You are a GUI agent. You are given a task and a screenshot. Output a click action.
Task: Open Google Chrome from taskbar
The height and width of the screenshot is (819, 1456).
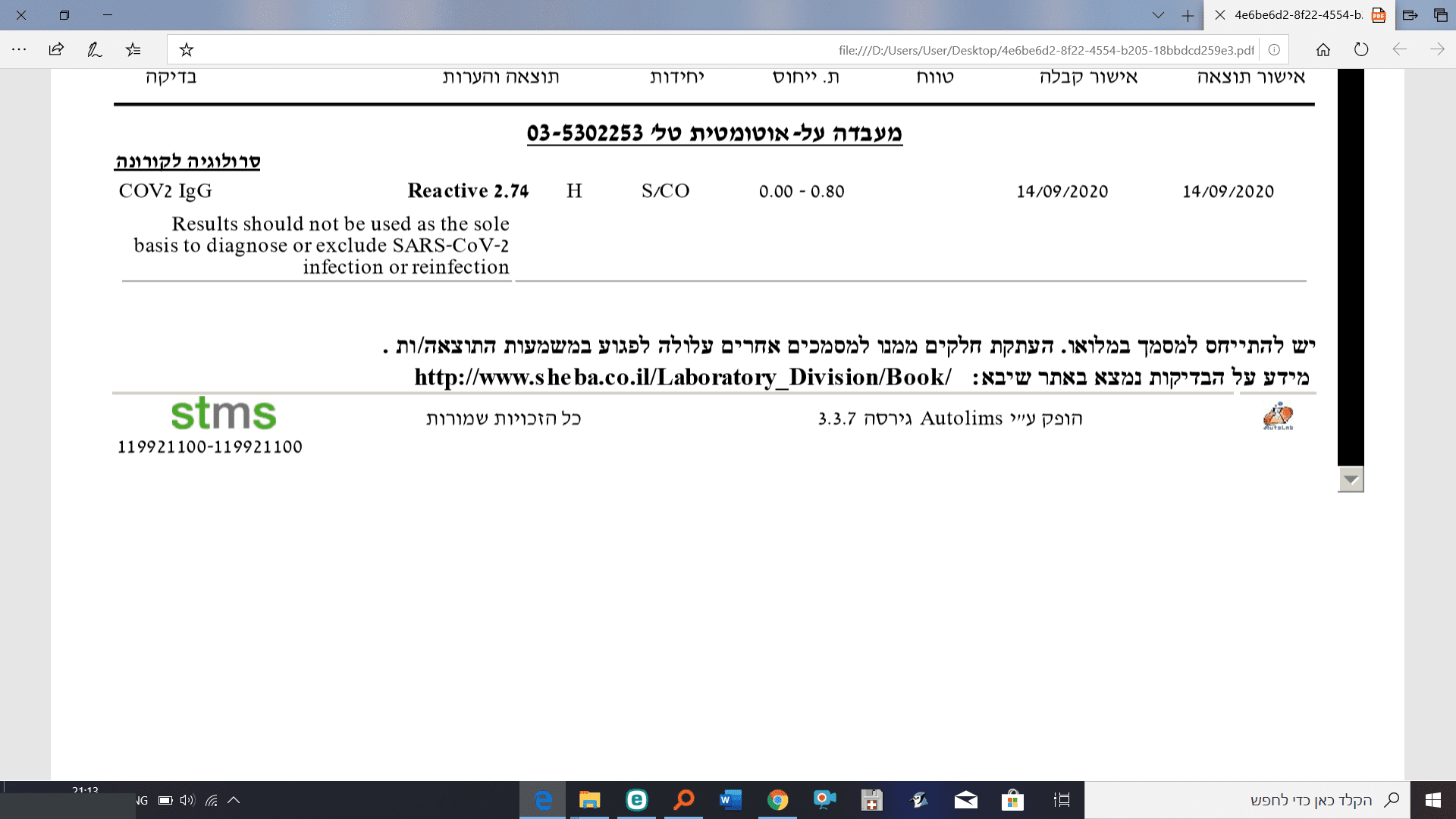777,800
